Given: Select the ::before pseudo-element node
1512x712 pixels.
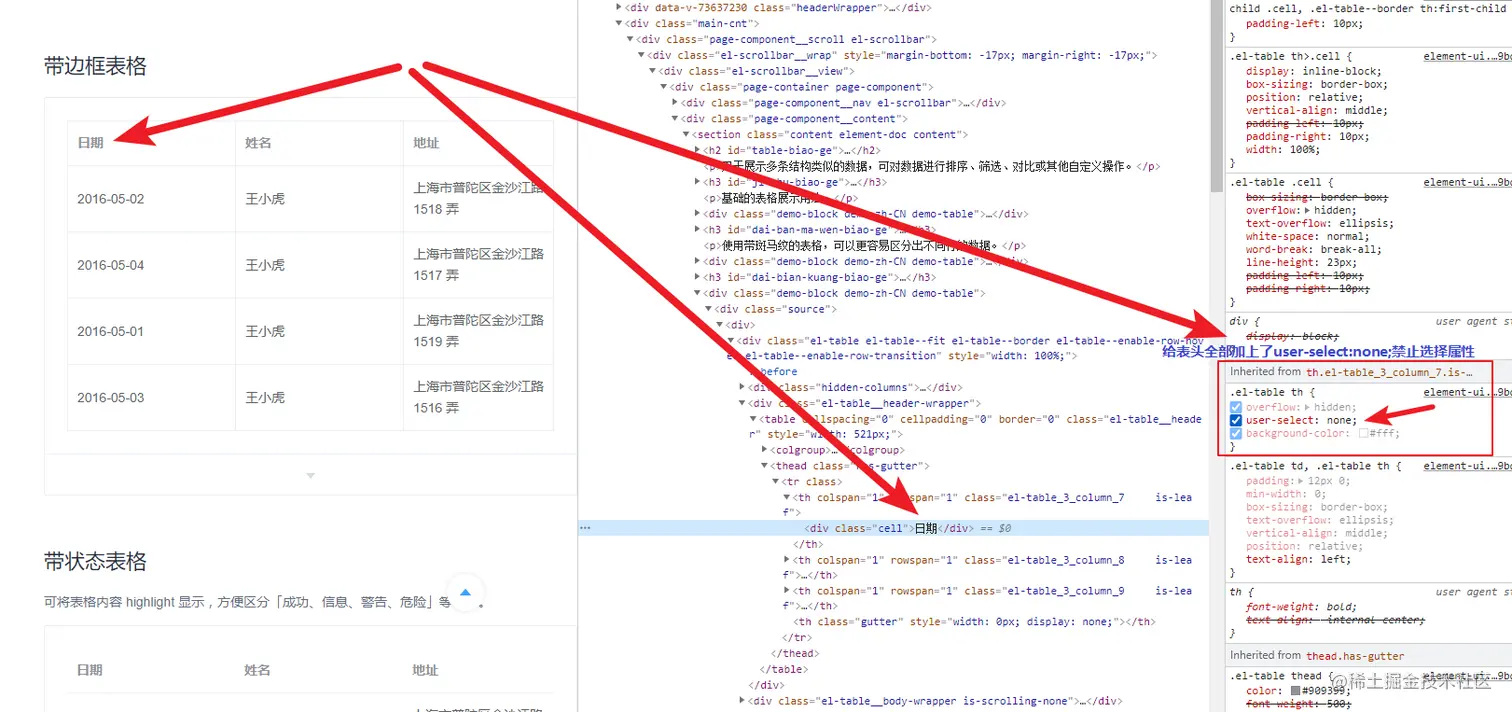Looking at the screenshot, I should pos(773,372).
